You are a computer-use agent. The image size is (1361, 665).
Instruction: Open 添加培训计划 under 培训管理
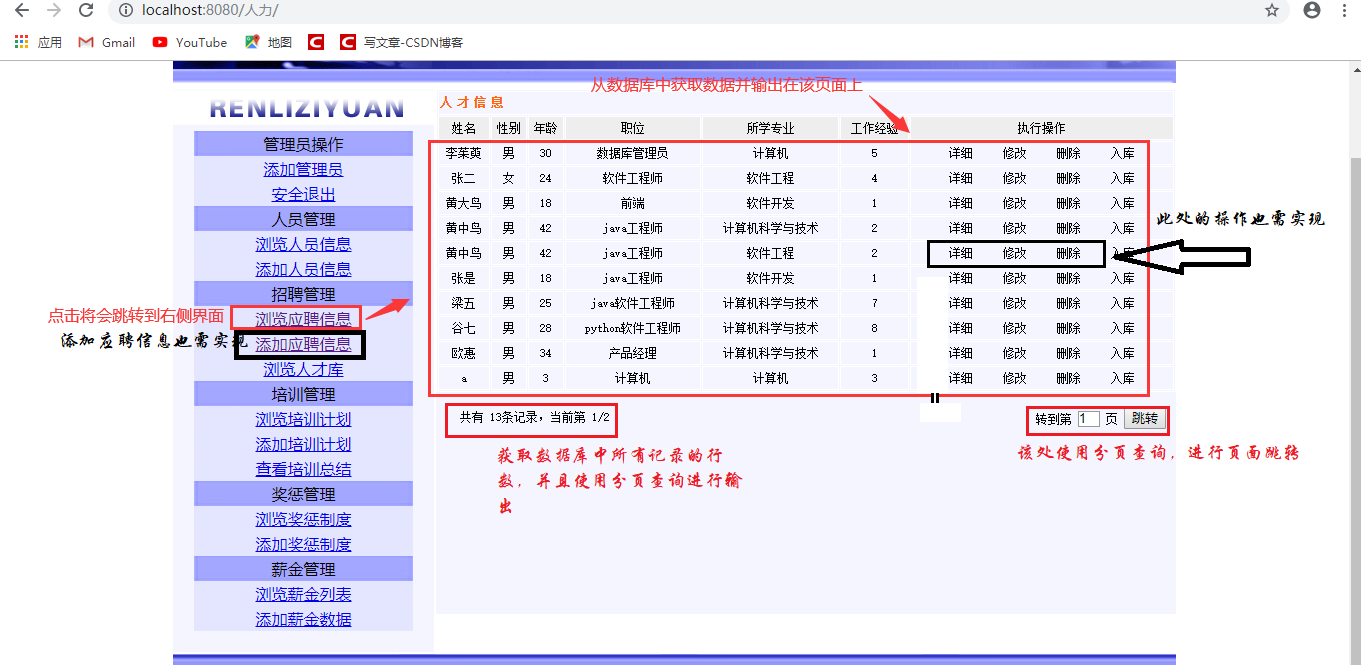coord(303,443)
